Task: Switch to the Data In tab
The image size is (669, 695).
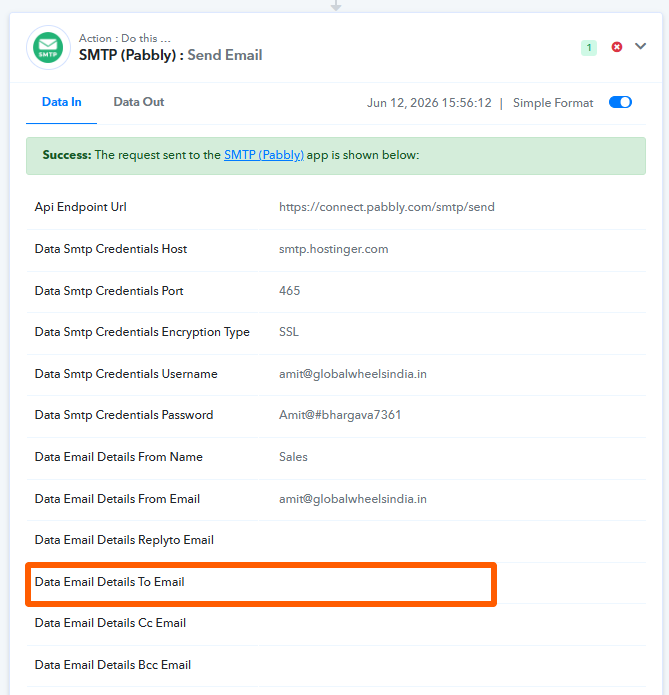Action: 62,102
